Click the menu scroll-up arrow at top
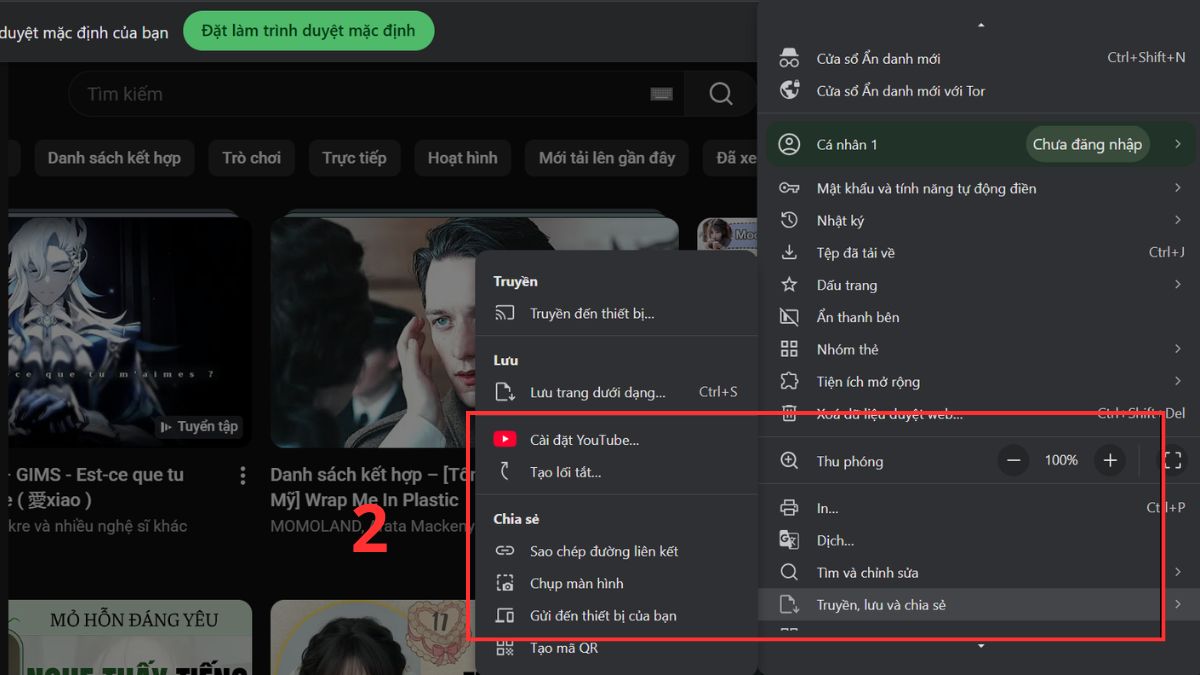This screenshot has height=675, width=1200. pyautogui.click(x=981, y=24)
